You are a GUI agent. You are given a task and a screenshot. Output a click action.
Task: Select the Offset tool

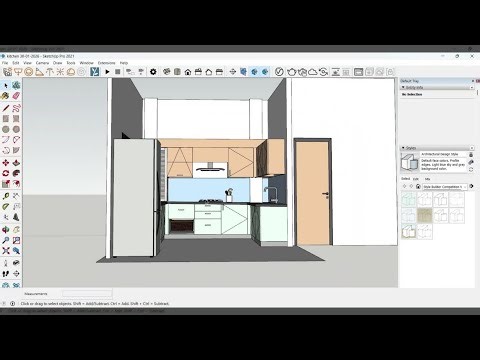16,184
